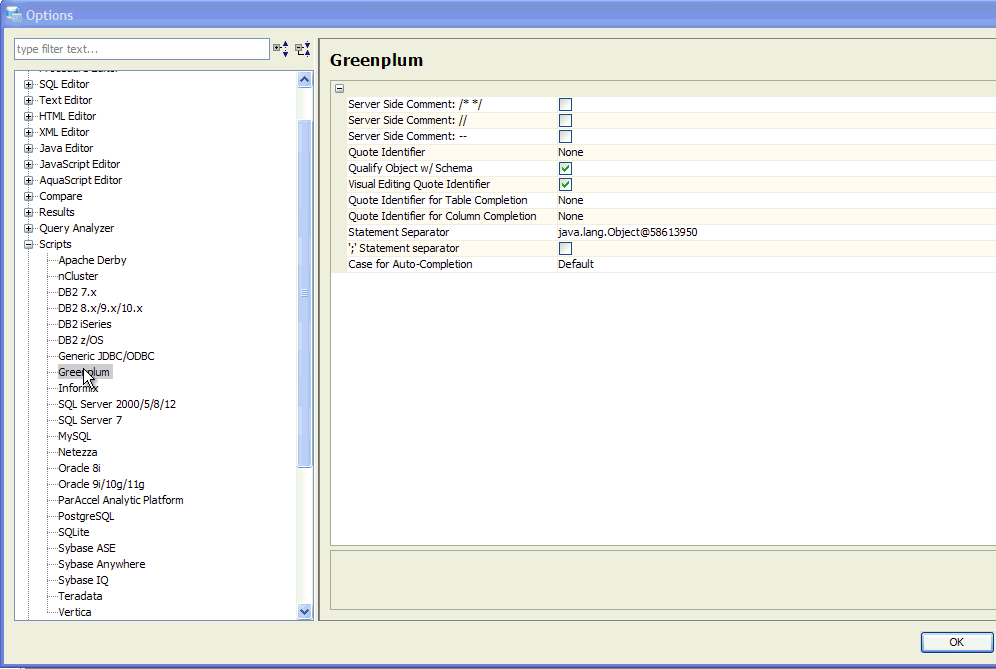
Task: Select DB2 7.x script settings
Action: click(77, 292)
